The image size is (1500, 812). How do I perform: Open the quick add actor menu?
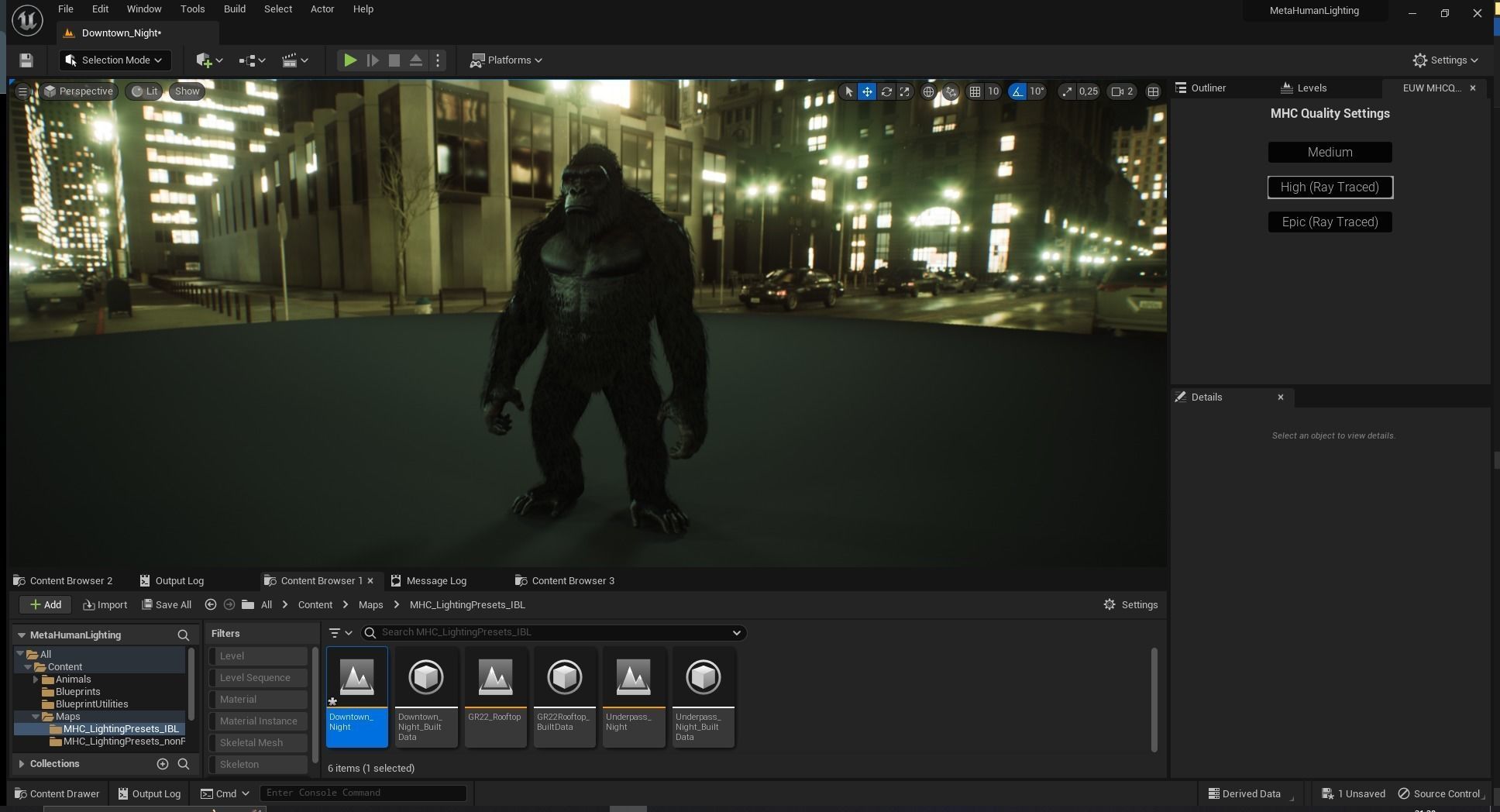209,60
